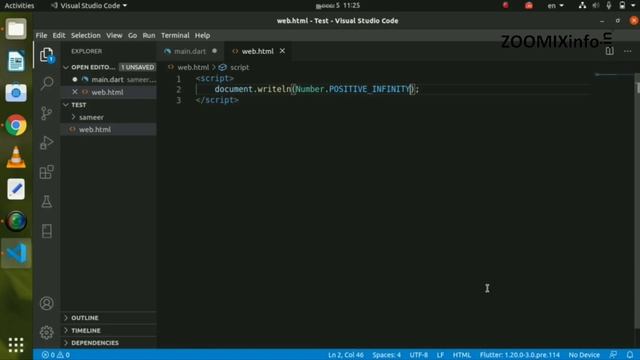Select web.html file in TEST folder

click(109, 129)
